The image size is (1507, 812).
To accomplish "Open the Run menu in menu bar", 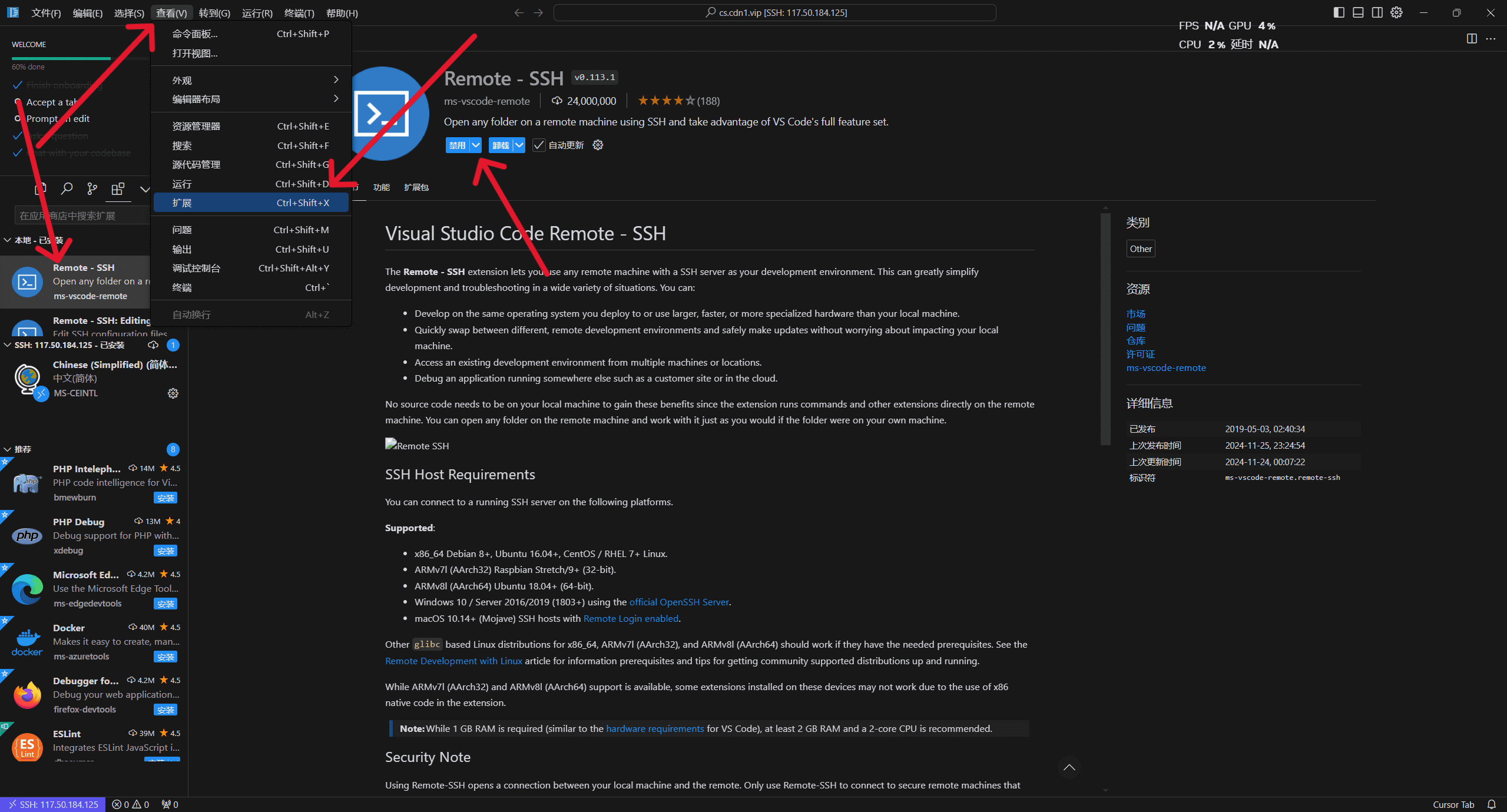I will [257, 13].
